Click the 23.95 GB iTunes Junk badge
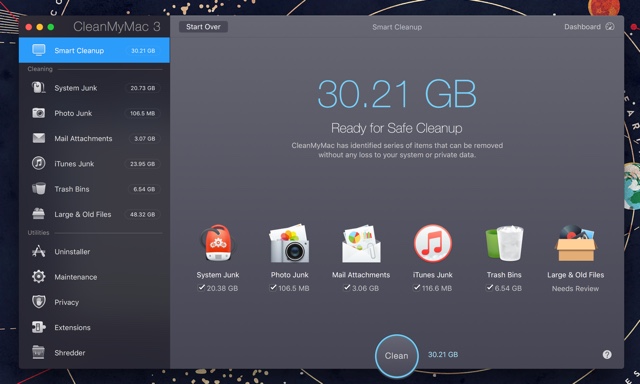The height and width of the screenshot is (384, 640). click(142, 164)
